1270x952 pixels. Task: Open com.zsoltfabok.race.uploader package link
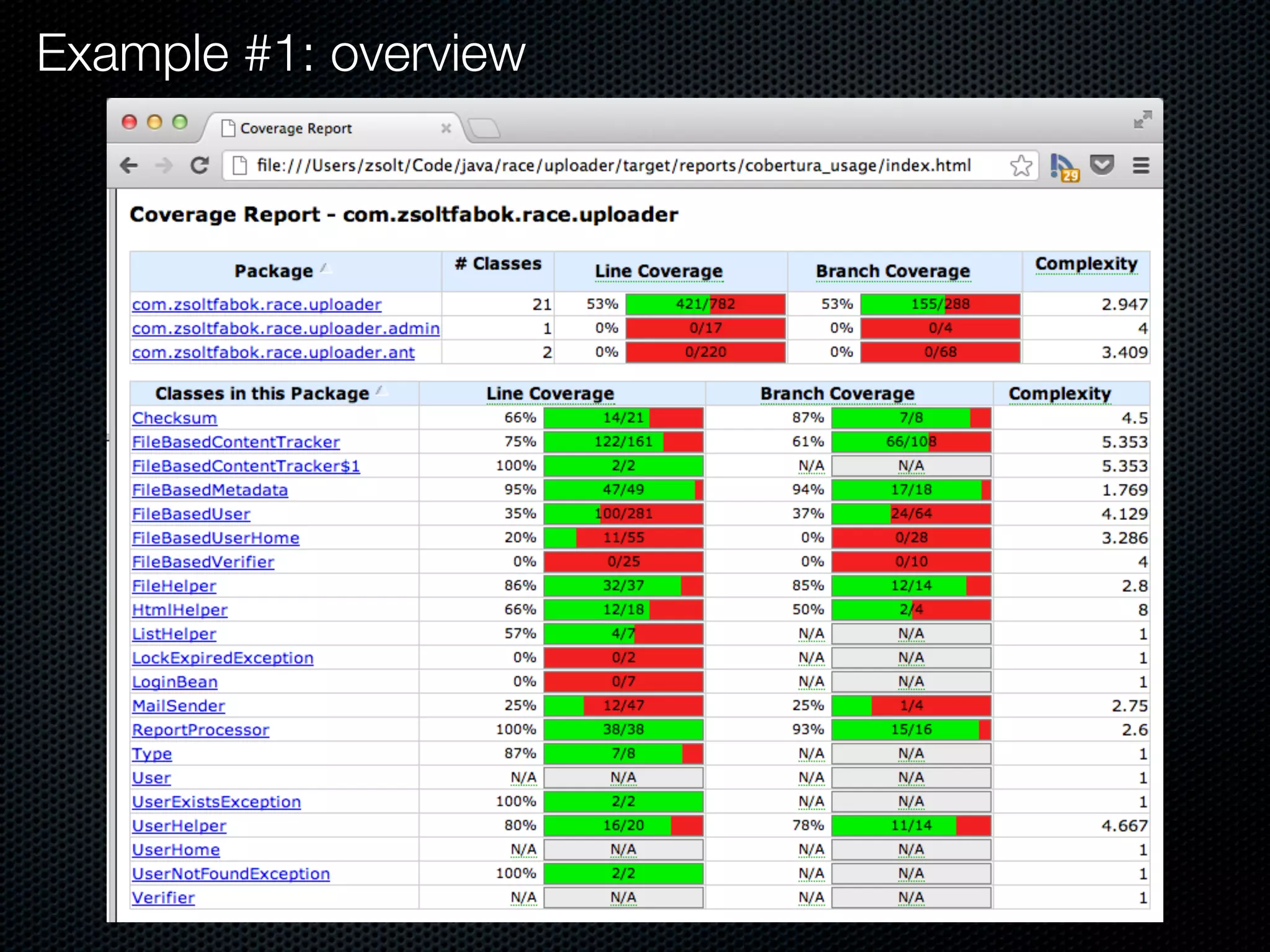(257, 304)
